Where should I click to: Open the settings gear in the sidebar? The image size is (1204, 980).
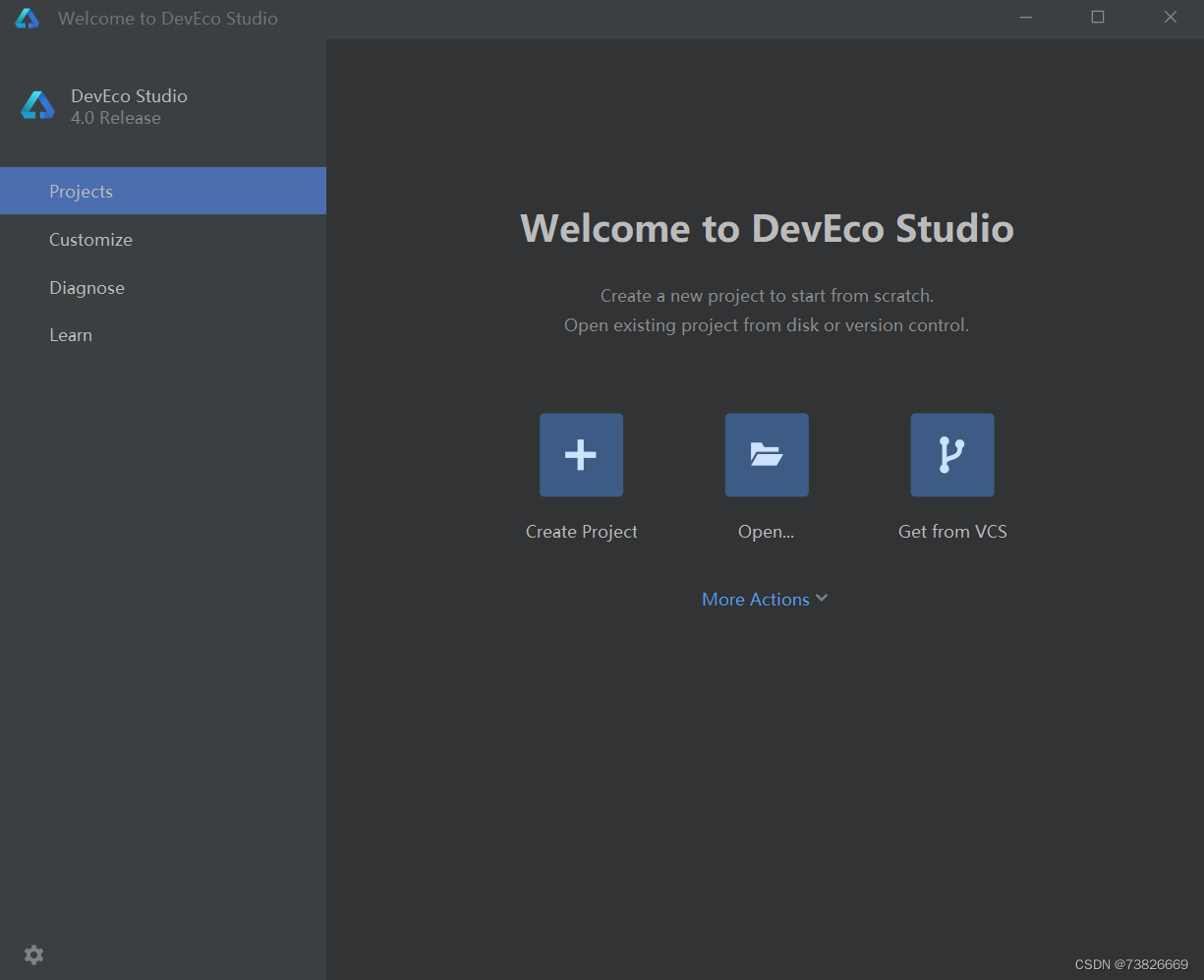[33, 954]
